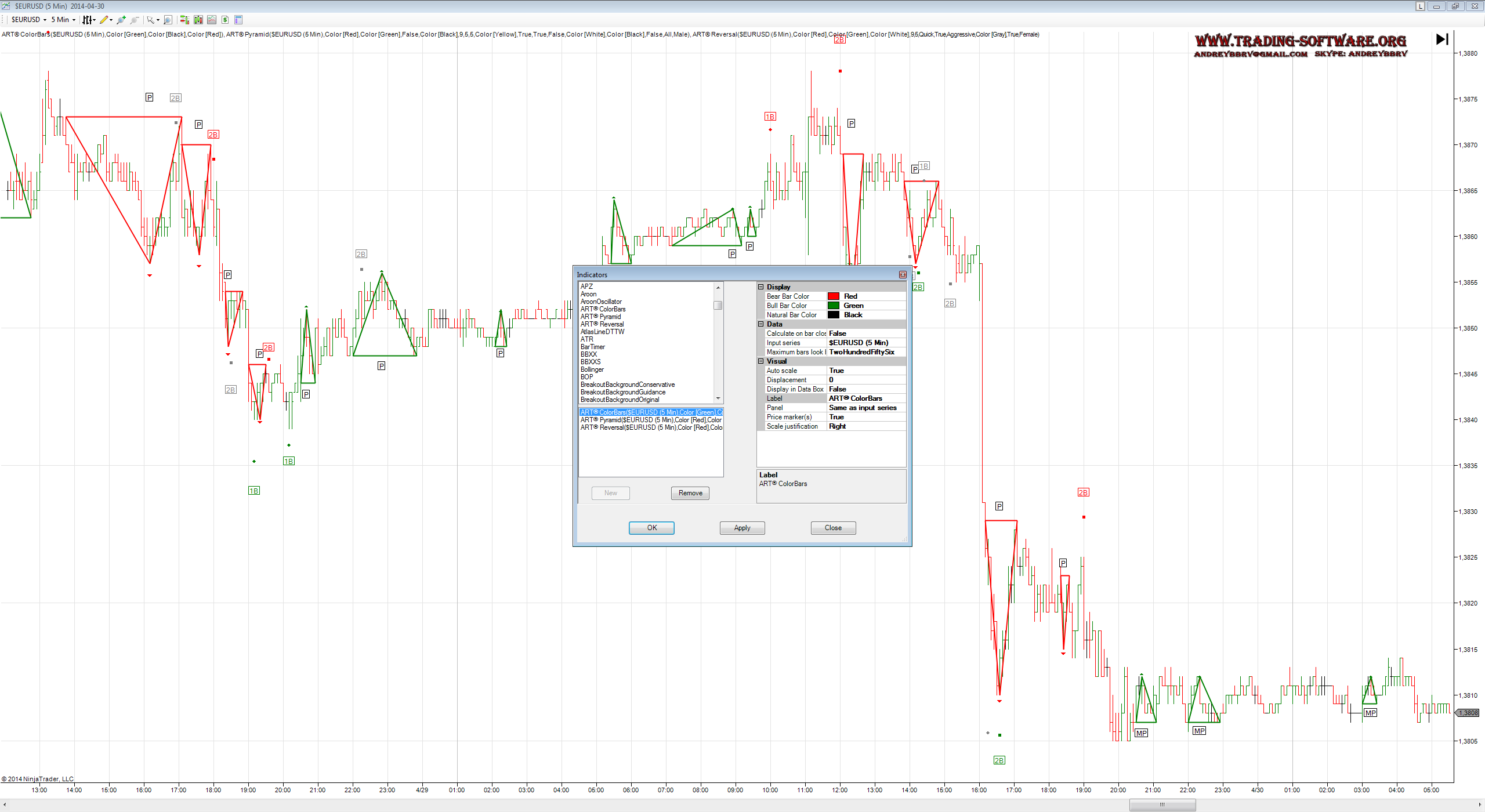Click the dollar sign document icon

tap(225, 20)
